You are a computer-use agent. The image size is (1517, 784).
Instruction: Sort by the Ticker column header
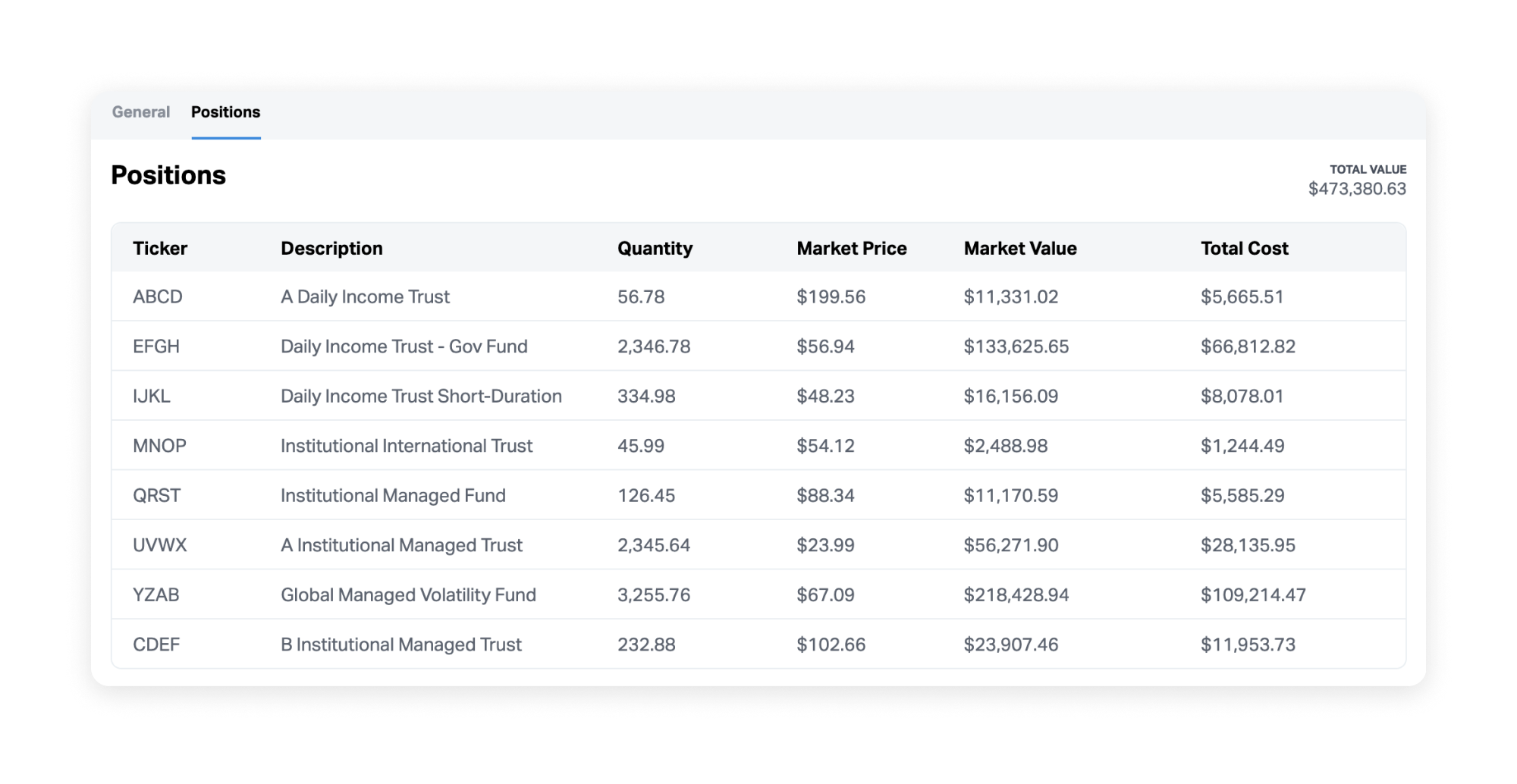click(x=160, y=249)
